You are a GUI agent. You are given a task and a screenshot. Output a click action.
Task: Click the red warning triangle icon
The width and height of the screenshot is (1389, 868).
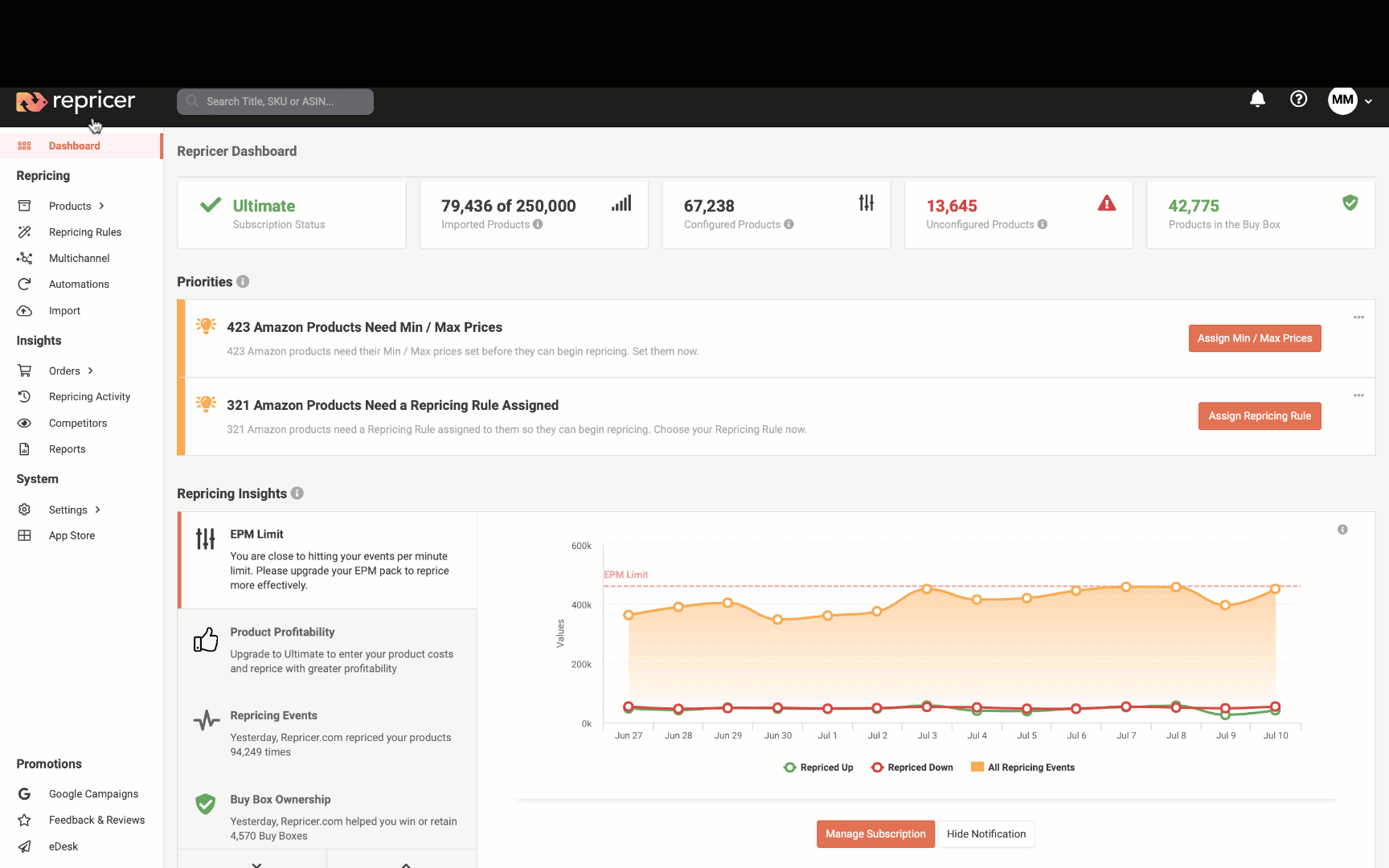click(x=1107, y=203)
